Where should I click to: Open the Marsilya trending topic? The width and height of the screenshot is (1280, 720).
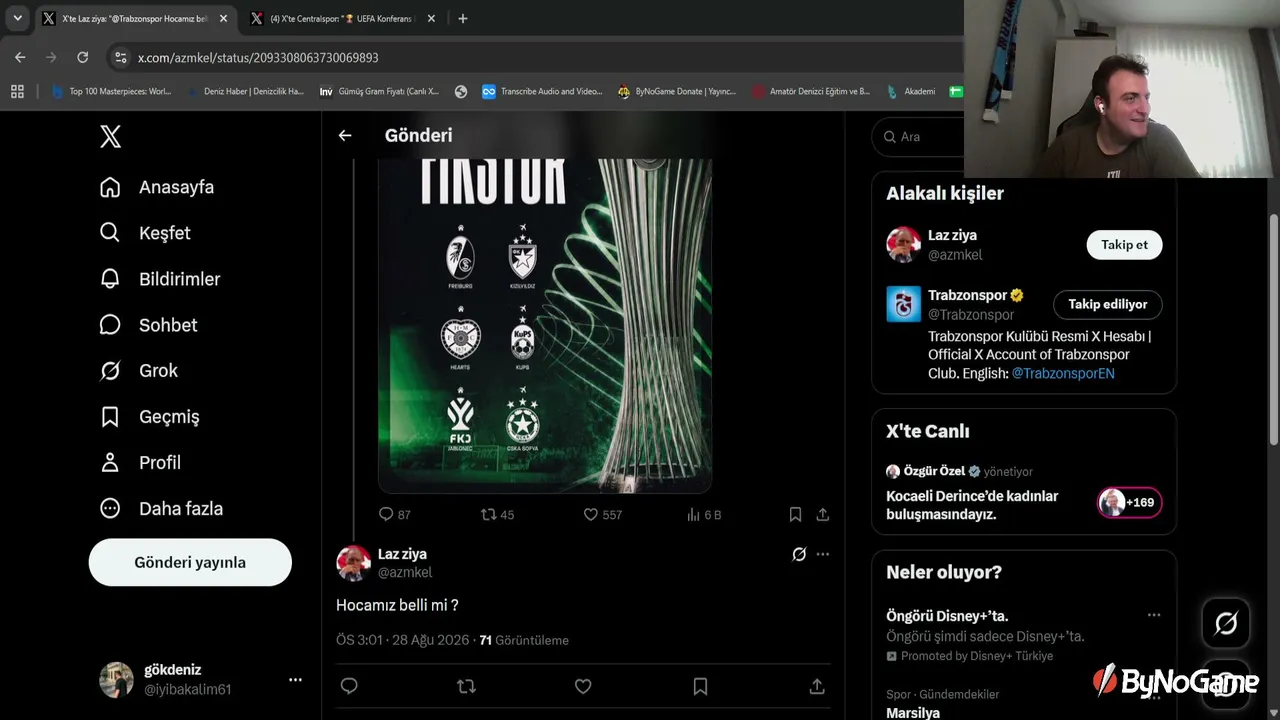tap(913, 713)
